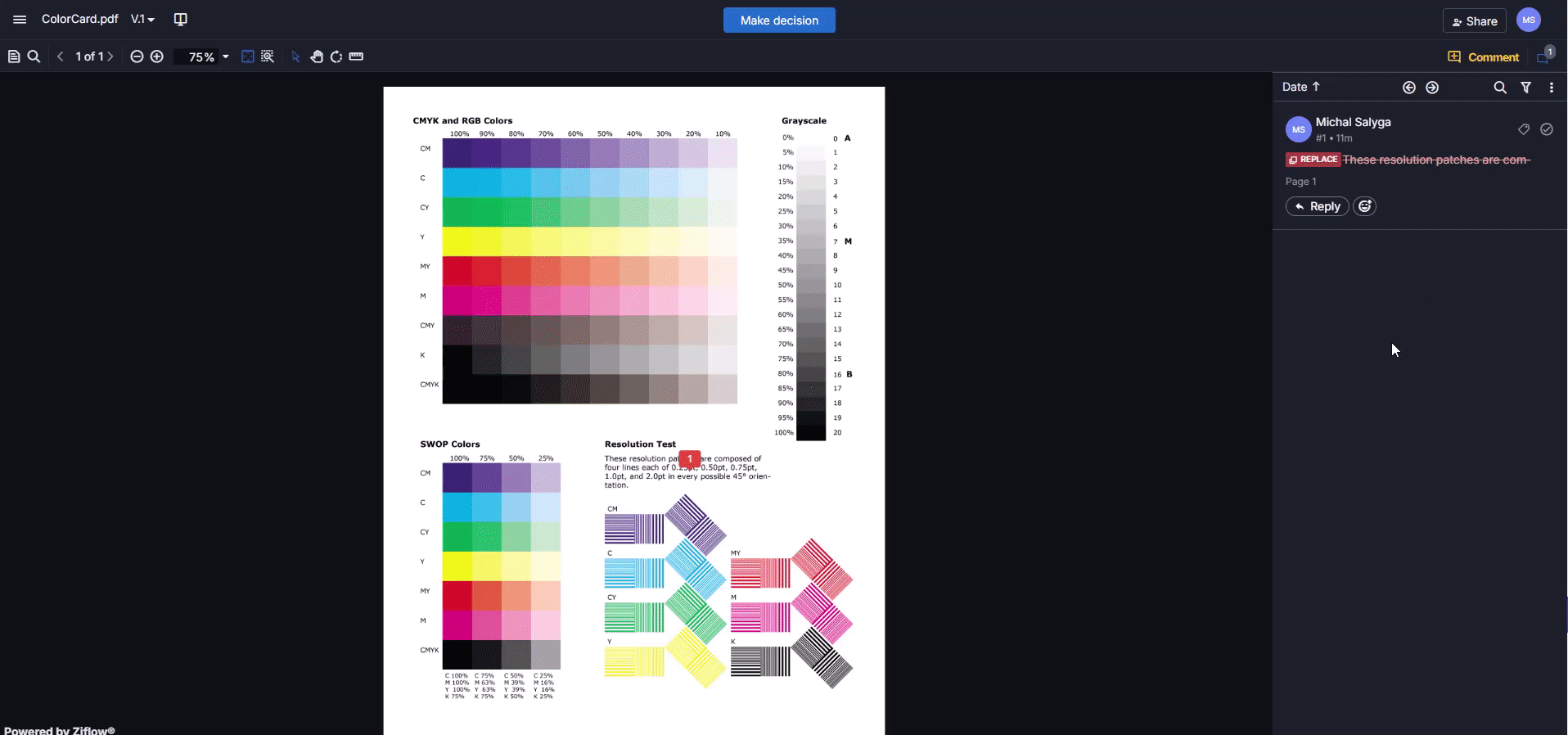Change the Date sort order

pos(1300,87)
